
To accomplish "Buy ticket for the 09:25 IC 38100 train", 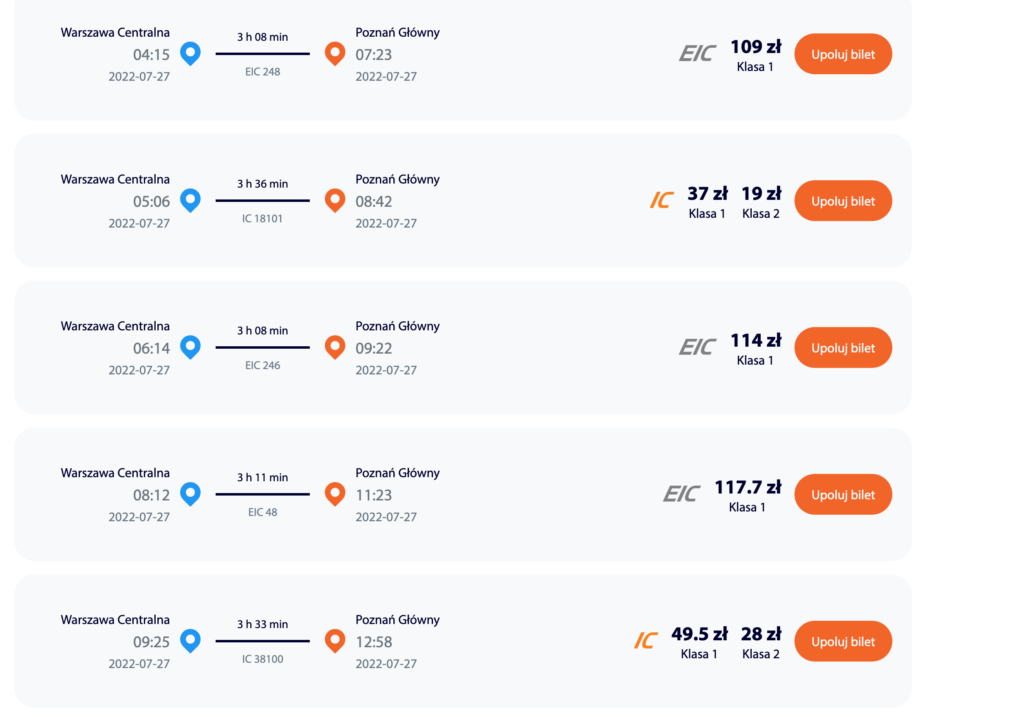I will (843, 641).
